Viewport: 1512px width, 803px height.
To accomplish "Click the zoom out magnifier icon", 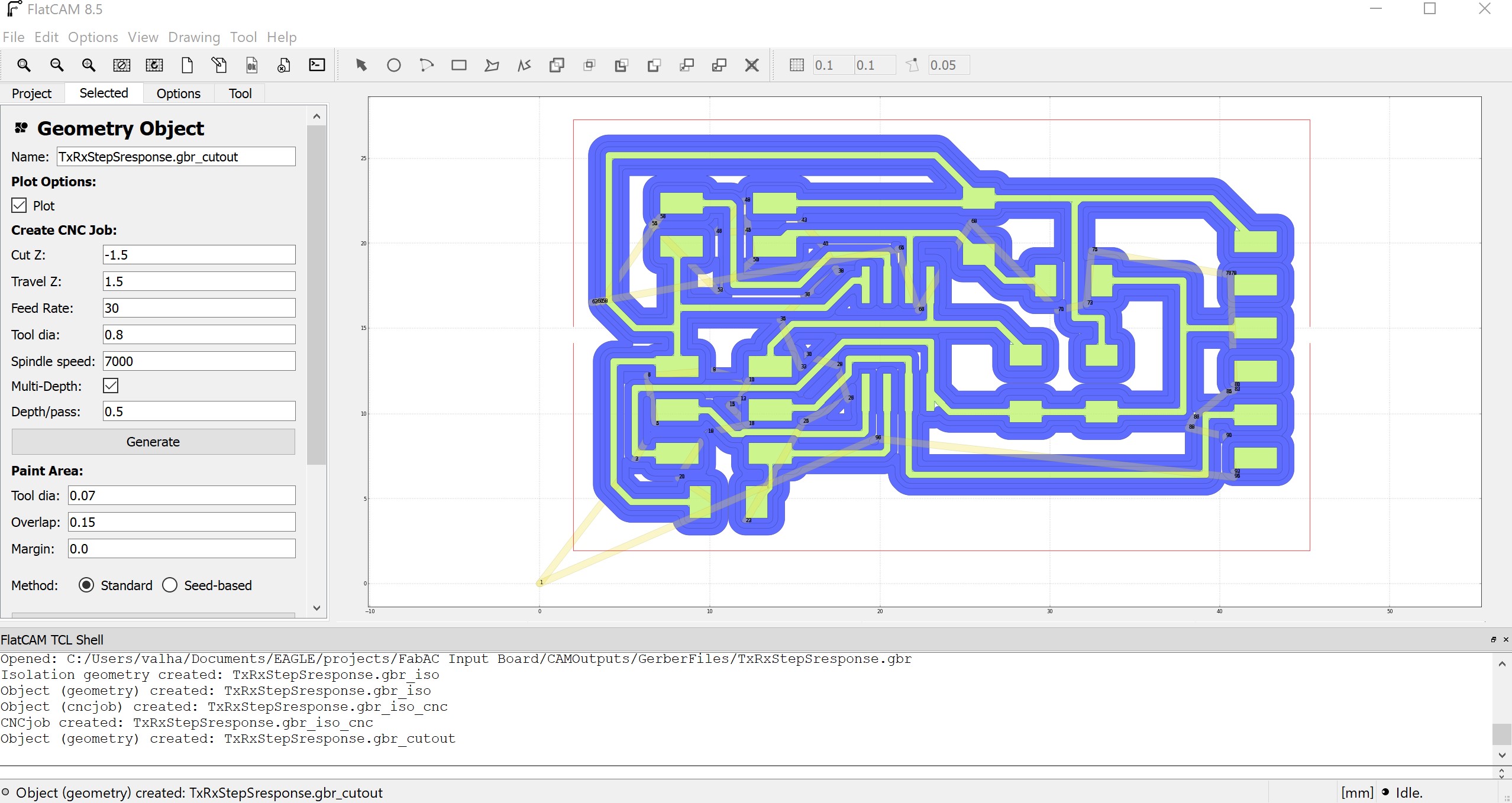I will 56,65.
